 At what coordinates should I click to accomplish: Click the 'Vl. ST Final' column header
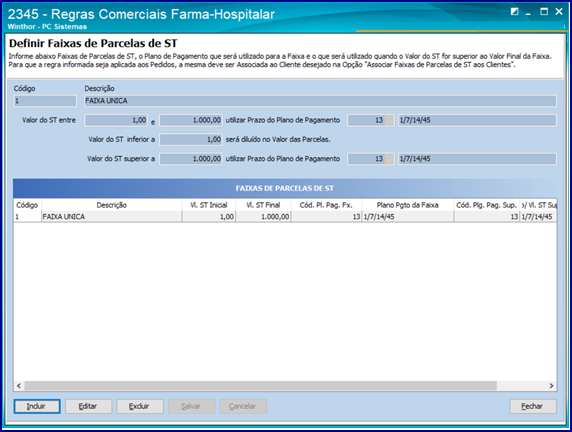[263, 205]
